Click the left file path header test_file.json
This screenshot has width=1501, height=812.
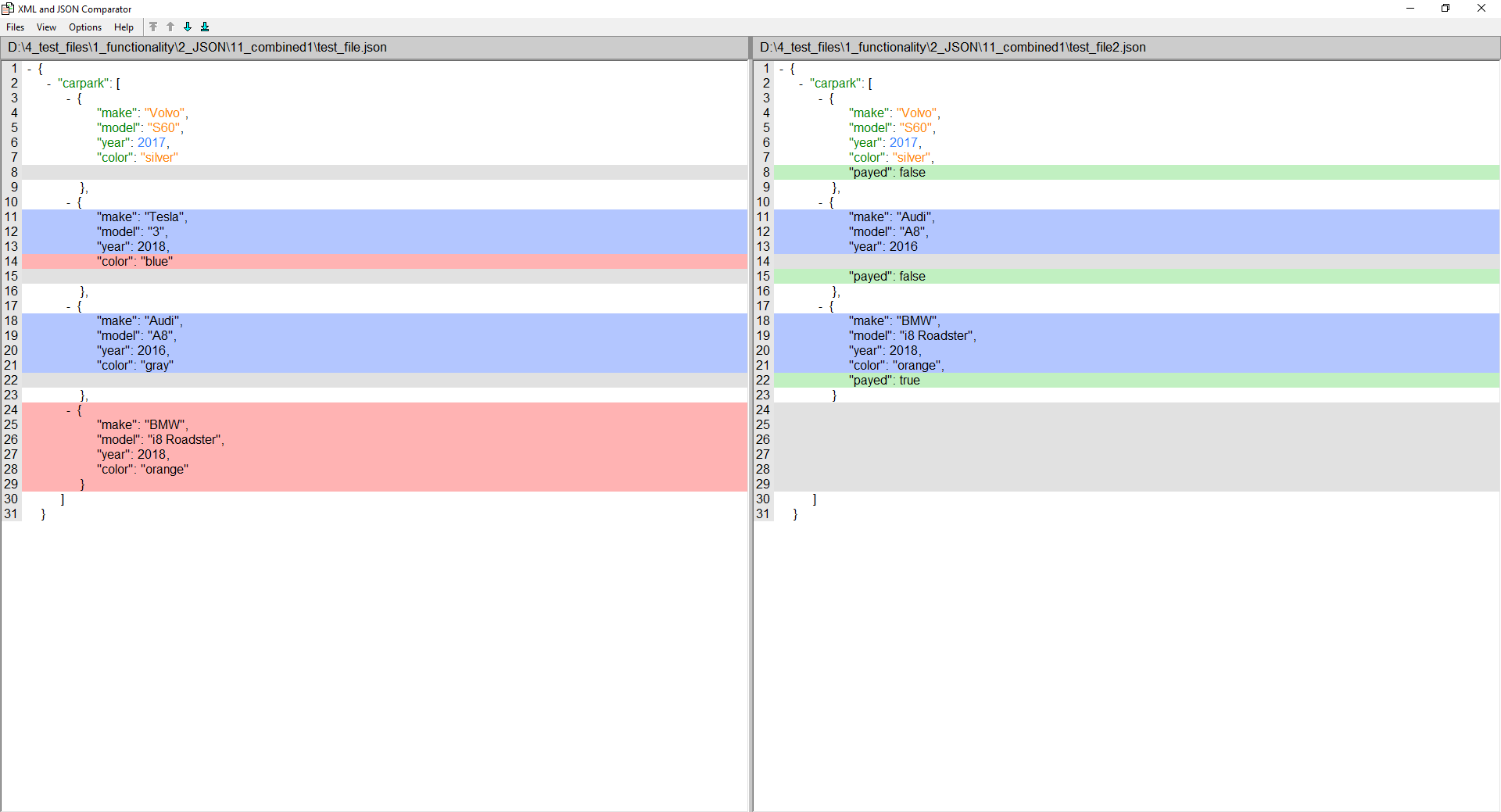[x=197, y=48]
